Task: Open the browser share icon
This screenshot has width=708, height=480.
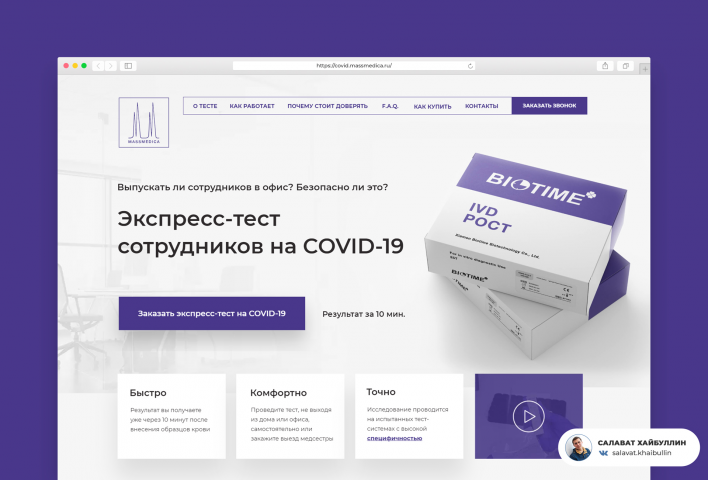Action: point(605,66)
